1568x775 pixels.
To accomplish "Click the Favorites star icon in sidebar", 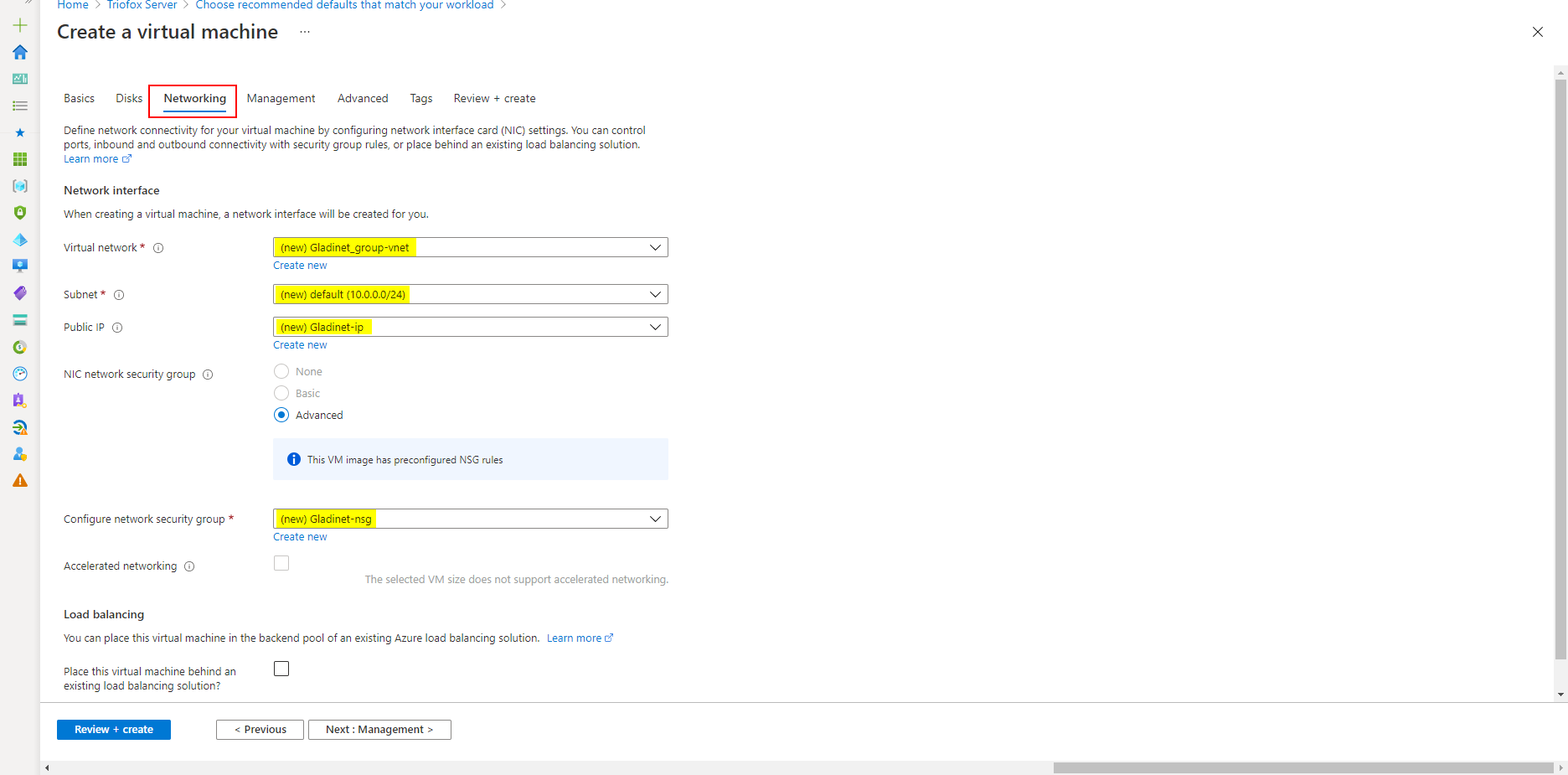I will 20,132.
